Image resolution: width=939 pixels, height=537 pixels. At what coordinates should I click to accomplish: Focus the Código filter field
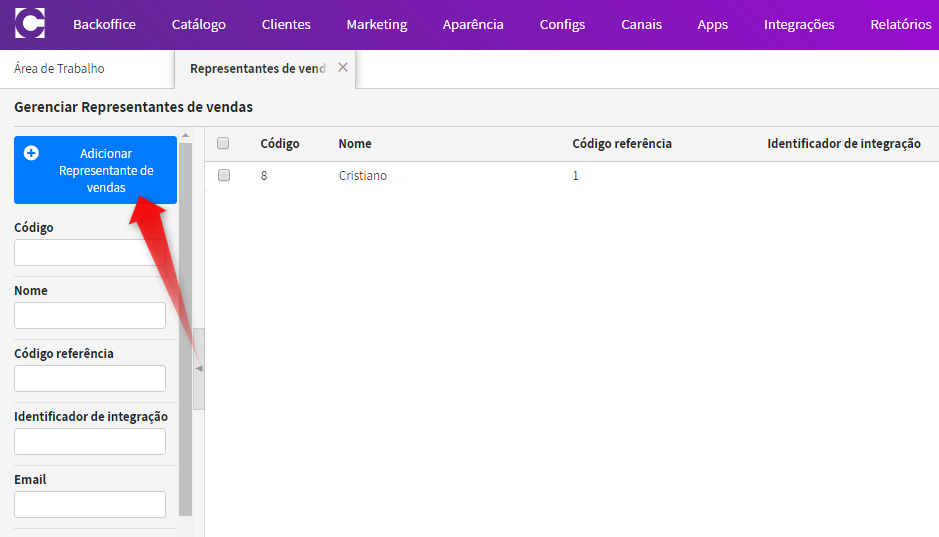[x=90, y=253]
